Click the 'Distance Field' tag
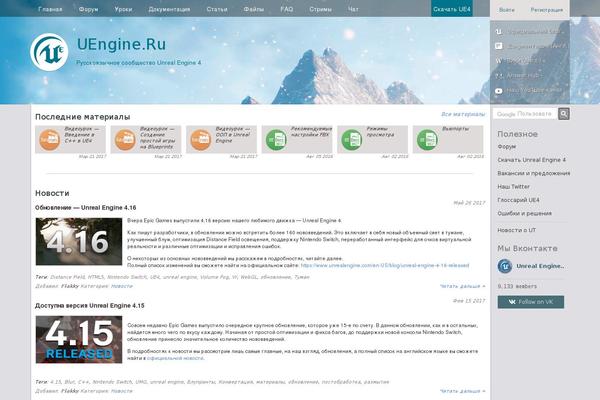Screen dimensions: 600x400 coord(67,277)
